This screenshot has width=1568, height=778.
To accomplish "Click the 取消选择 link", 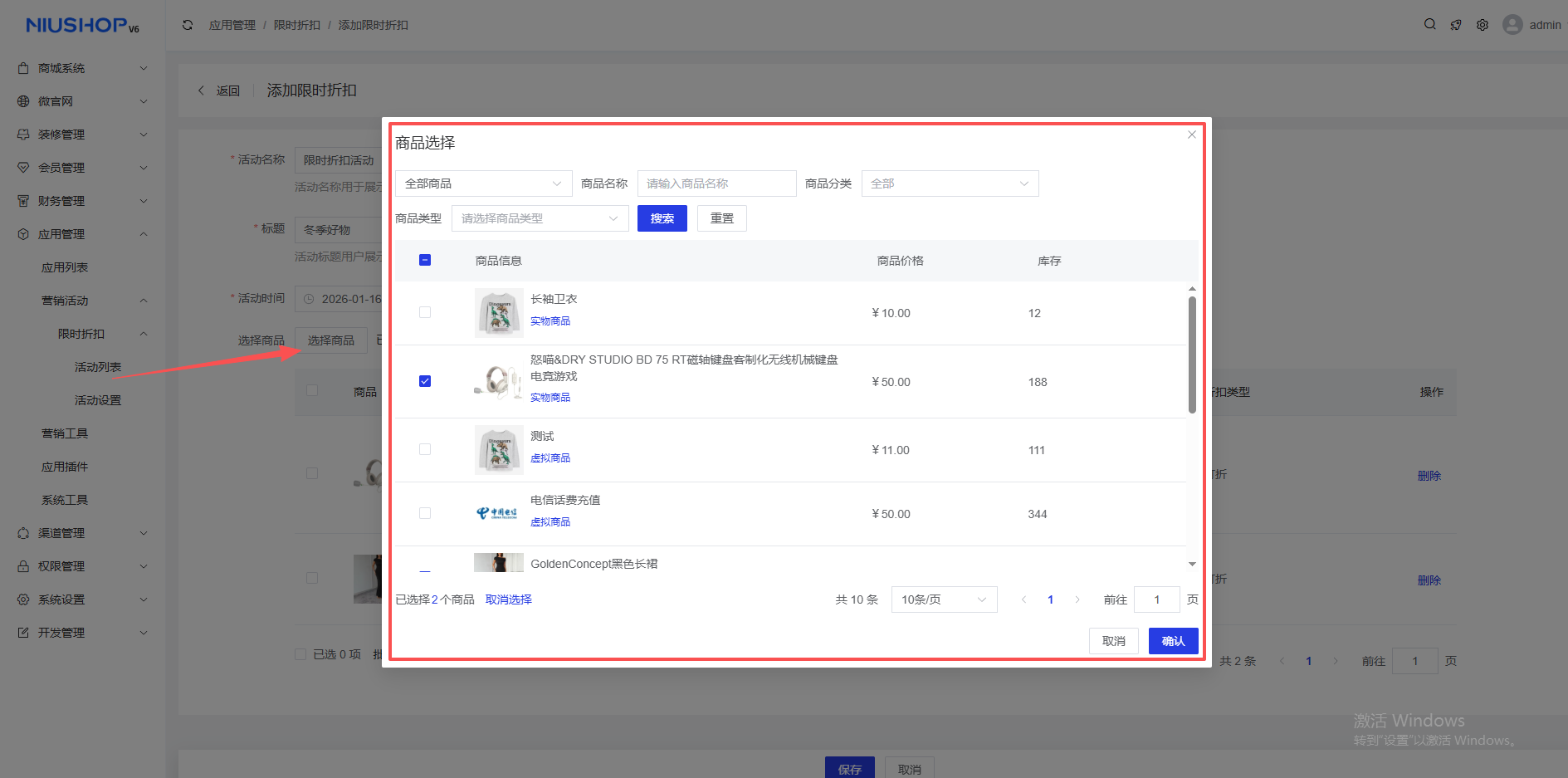I will [x=508, y=599].
